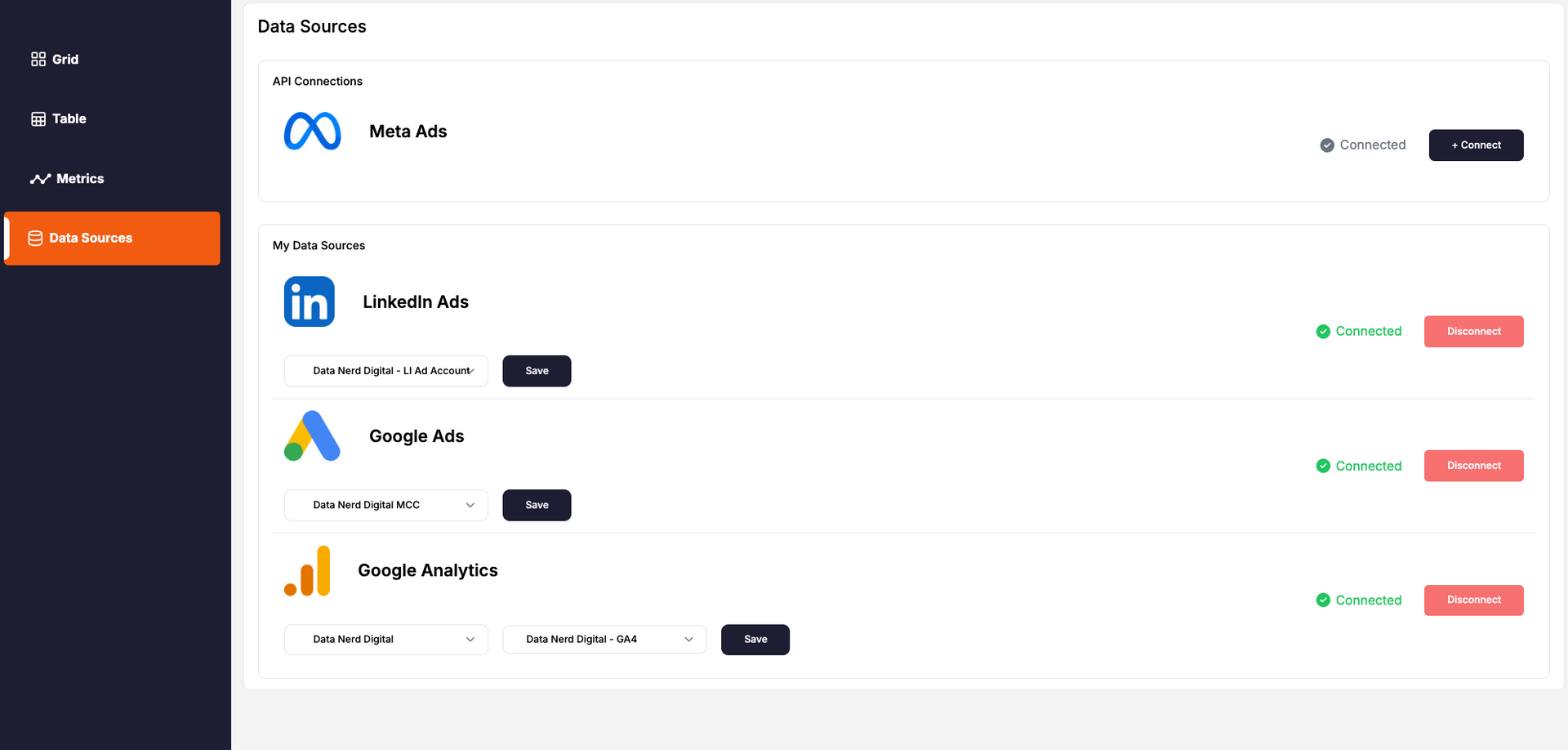Click the Meta Ads title text
Screen dimensions: 1568x750
408,132
